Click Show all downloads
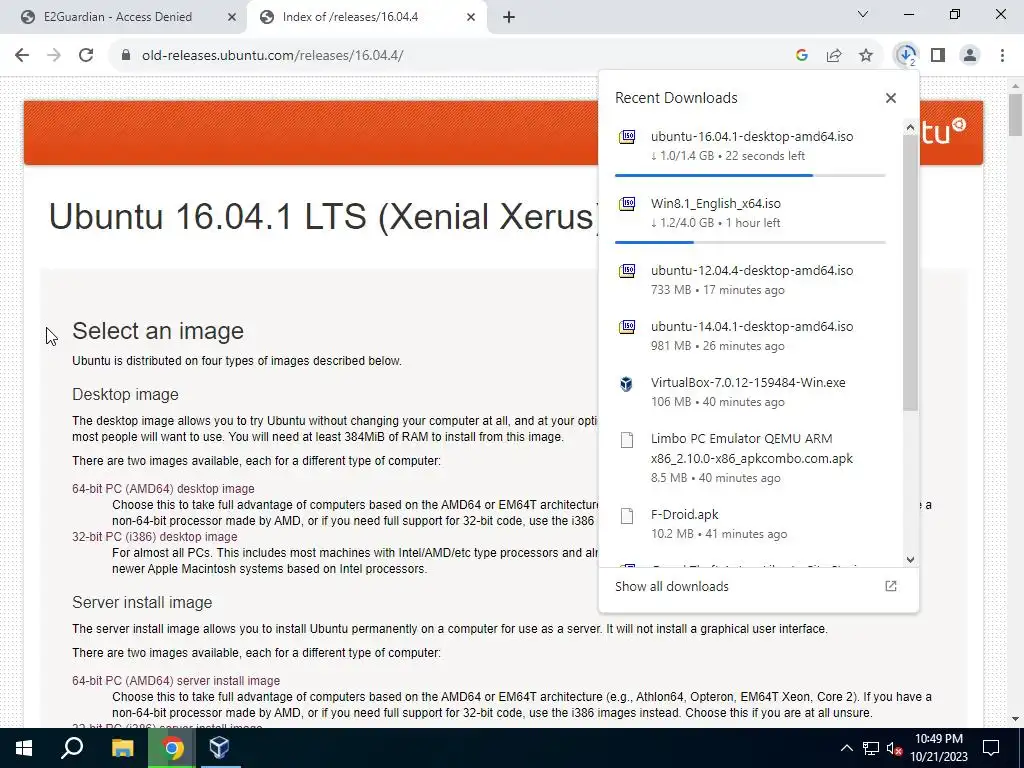 point(672,586)
